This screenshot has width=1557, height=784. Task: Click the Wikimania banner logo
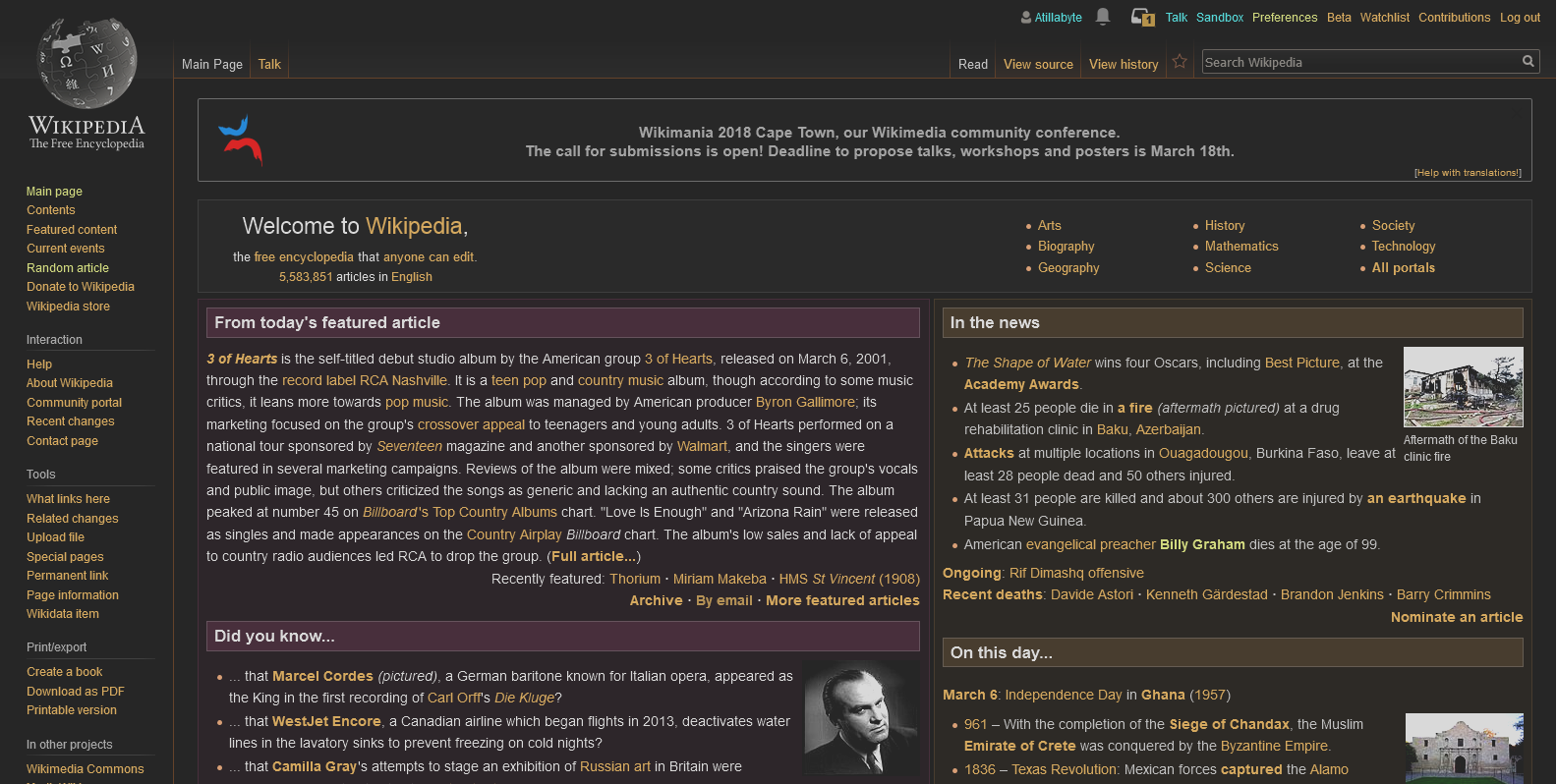[241, 140]
